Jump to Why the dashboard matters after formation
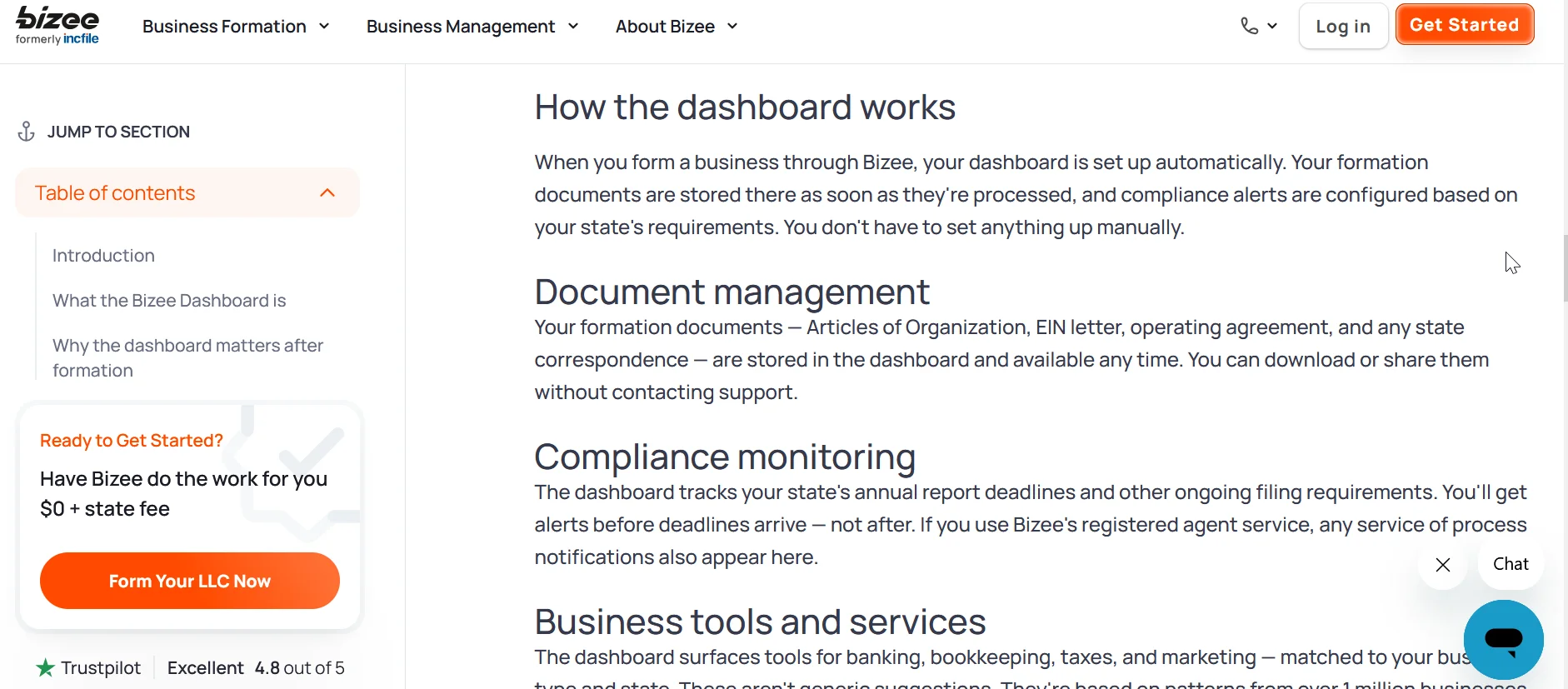Viewport: 1568px width, 689px height. click(187, 358)
